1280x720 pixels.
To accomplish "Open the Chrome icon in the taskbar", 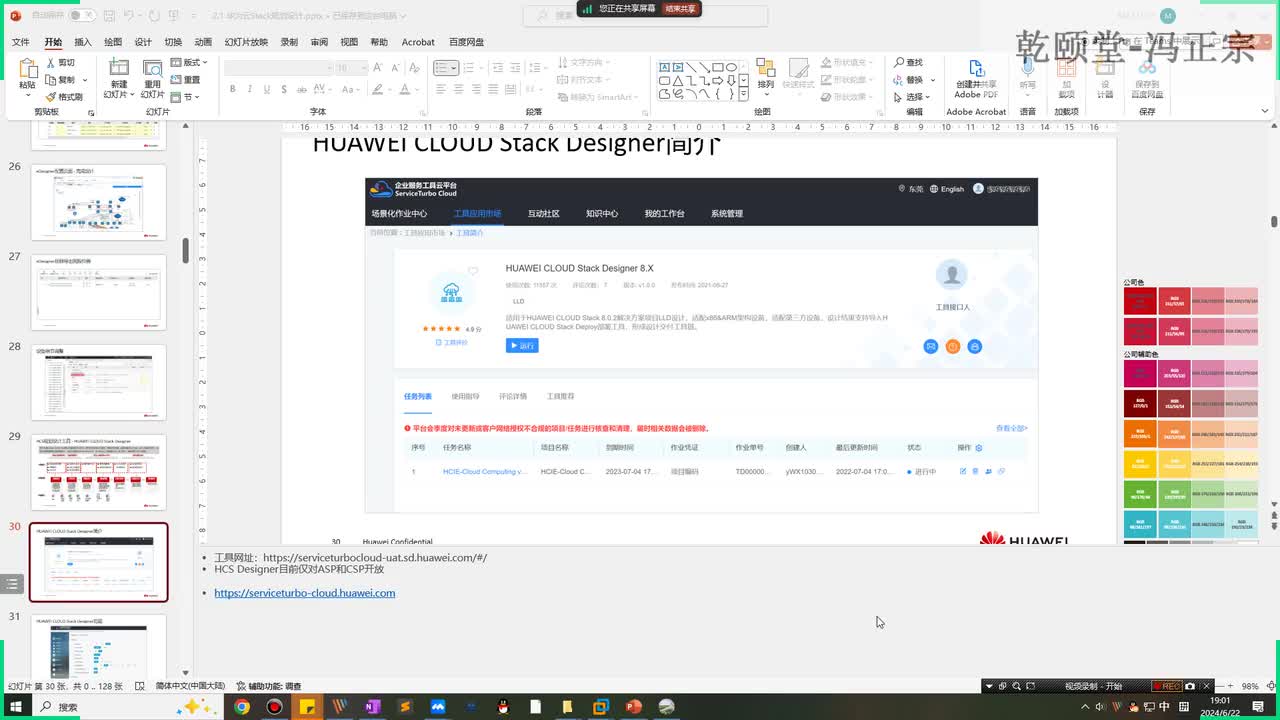I will (241, 707).
